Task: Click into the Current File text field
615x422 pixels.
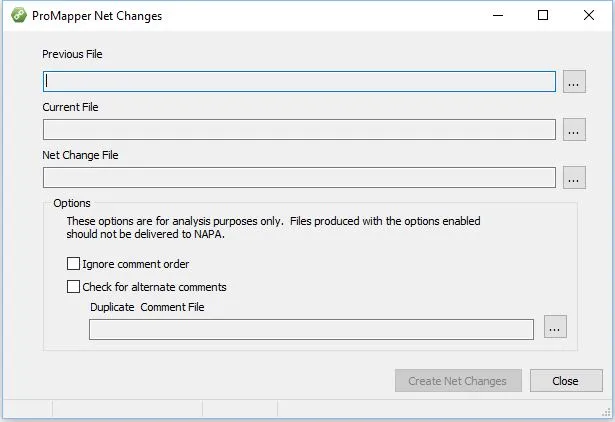Action: (299, 130)
